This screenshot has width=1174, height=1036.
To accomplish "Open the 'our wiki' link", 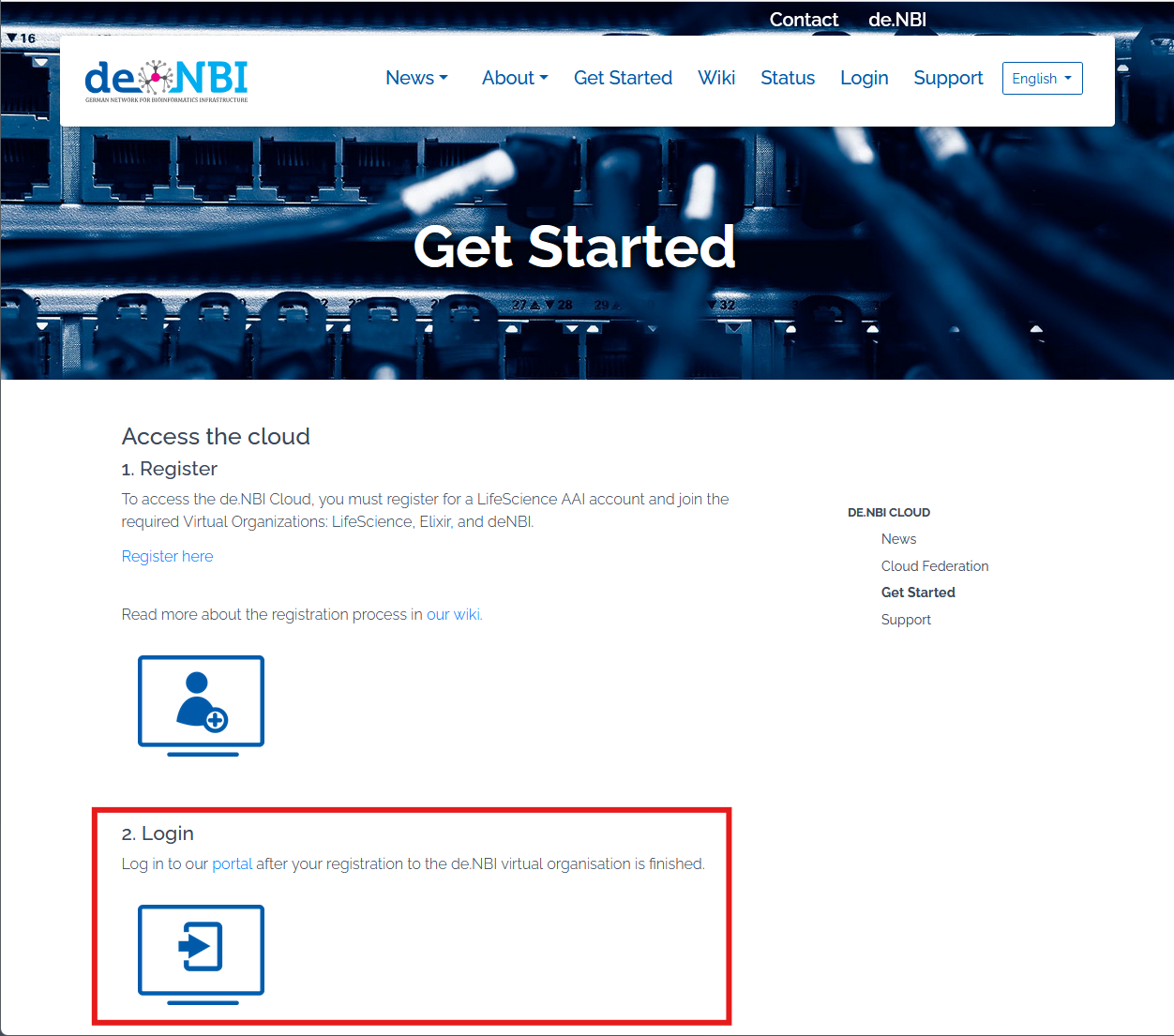I will click(x=455, y=614).
